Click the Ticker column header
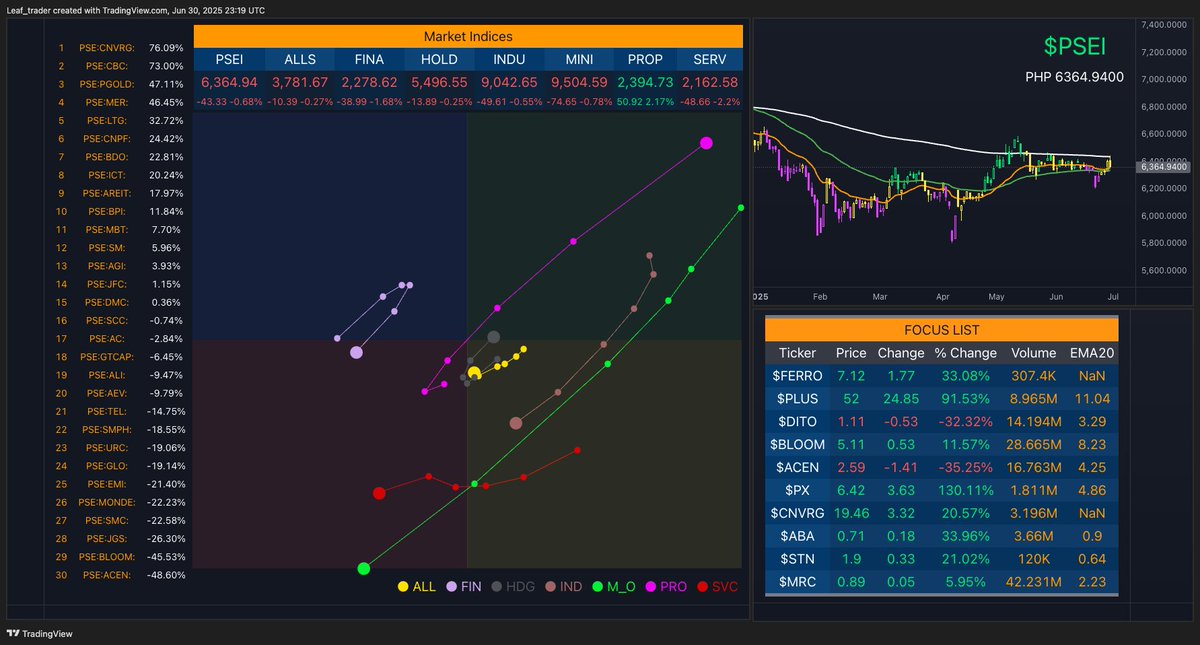 pos(796,352)
